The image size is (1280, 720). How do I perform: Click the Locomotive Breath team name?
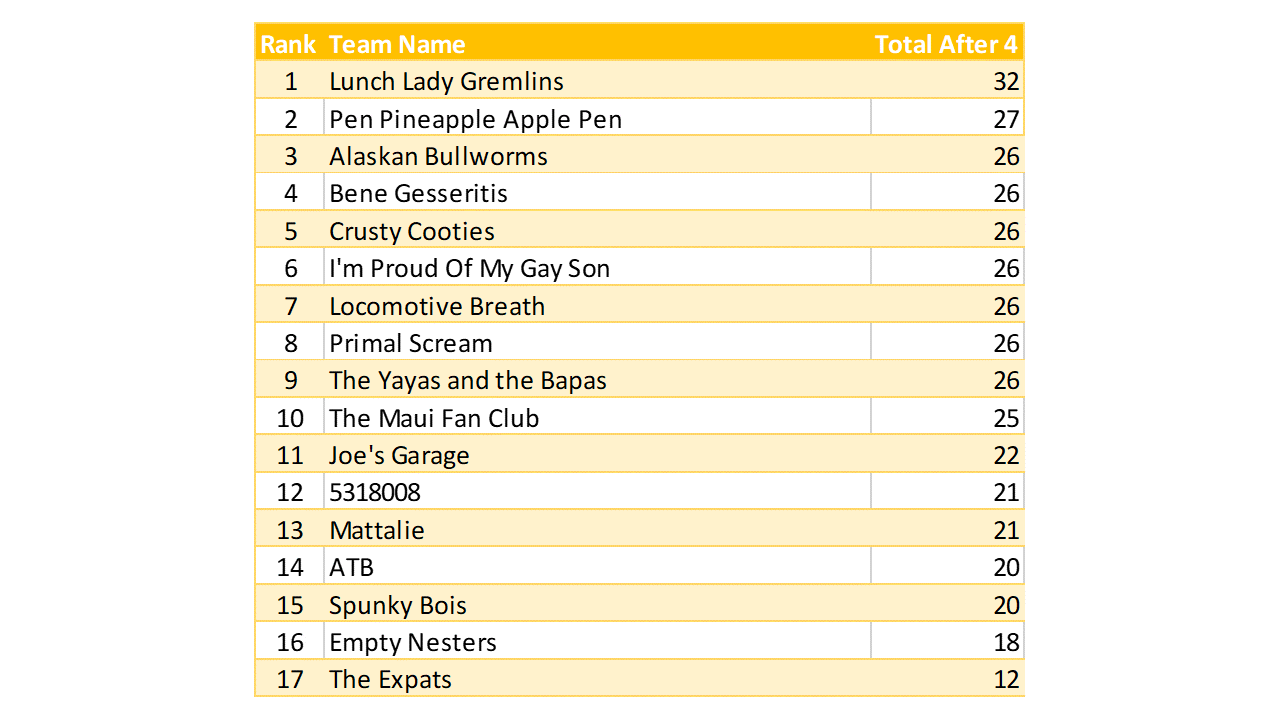pyautogui.click(x=437, y=306)
